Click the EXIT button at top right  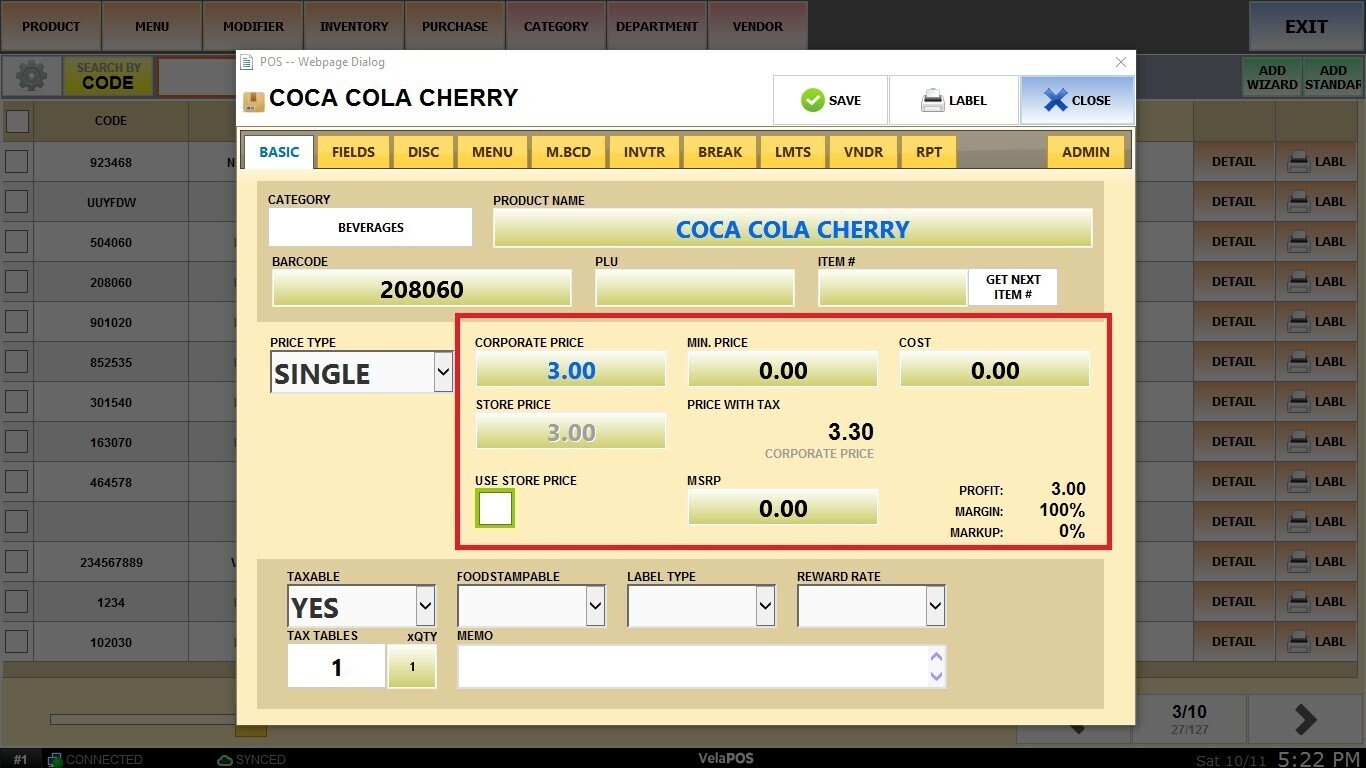(x=1306, y=26)
